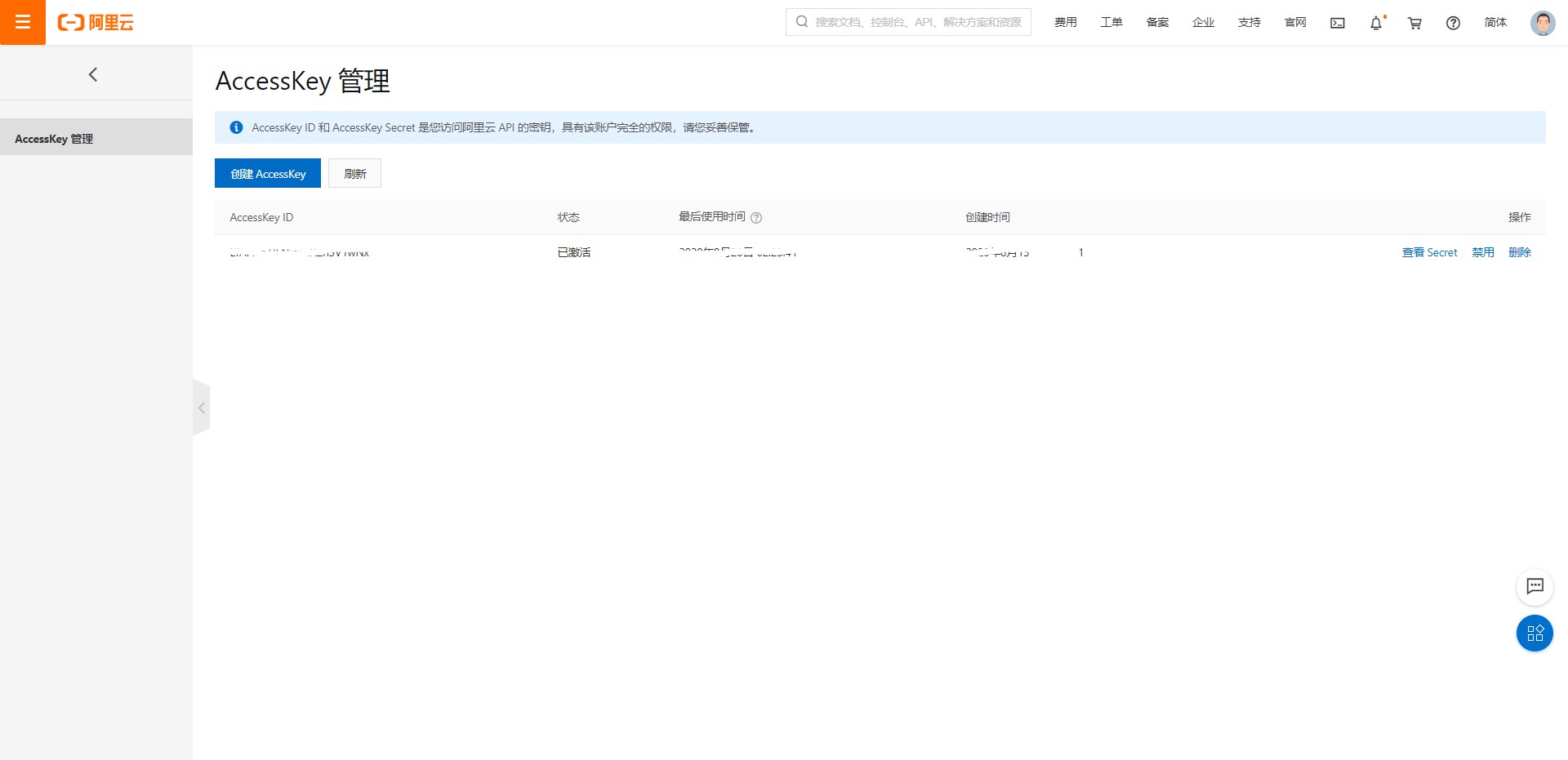
Task: Click the back arrow in sidebar
Action: (x=93, y=74)
